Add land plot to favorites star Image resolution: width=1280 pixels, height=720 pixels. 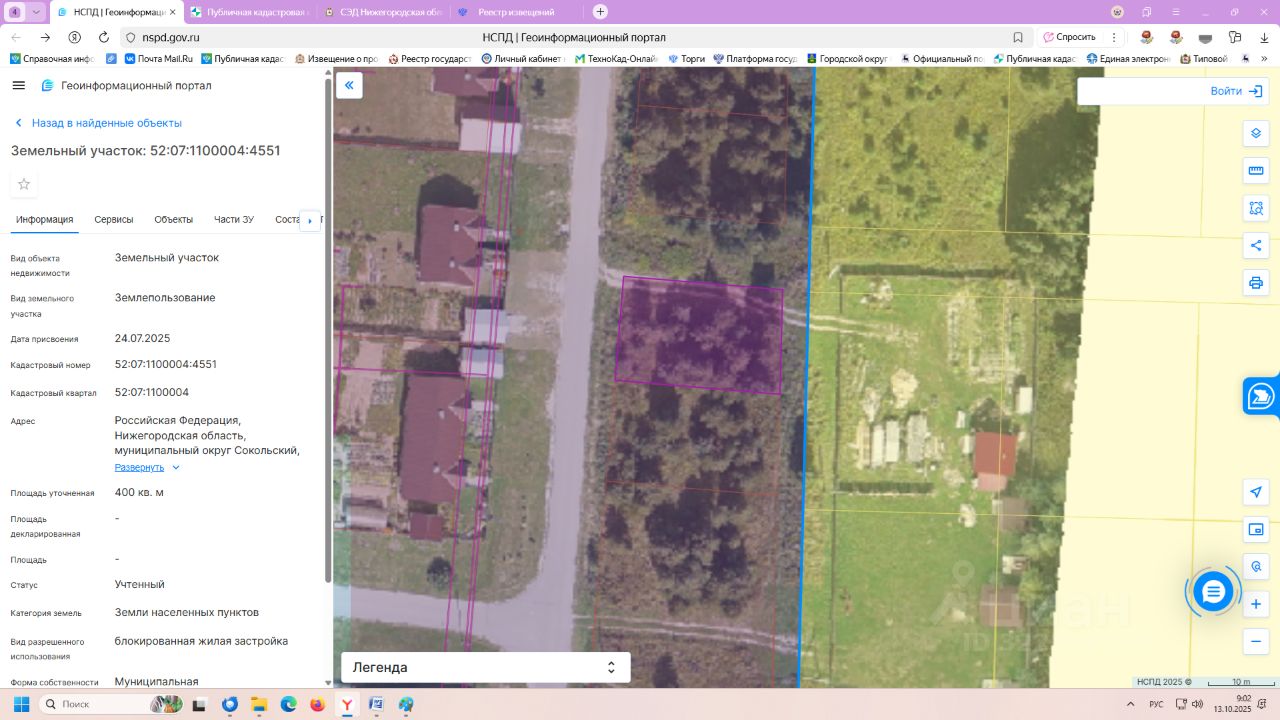24,184
